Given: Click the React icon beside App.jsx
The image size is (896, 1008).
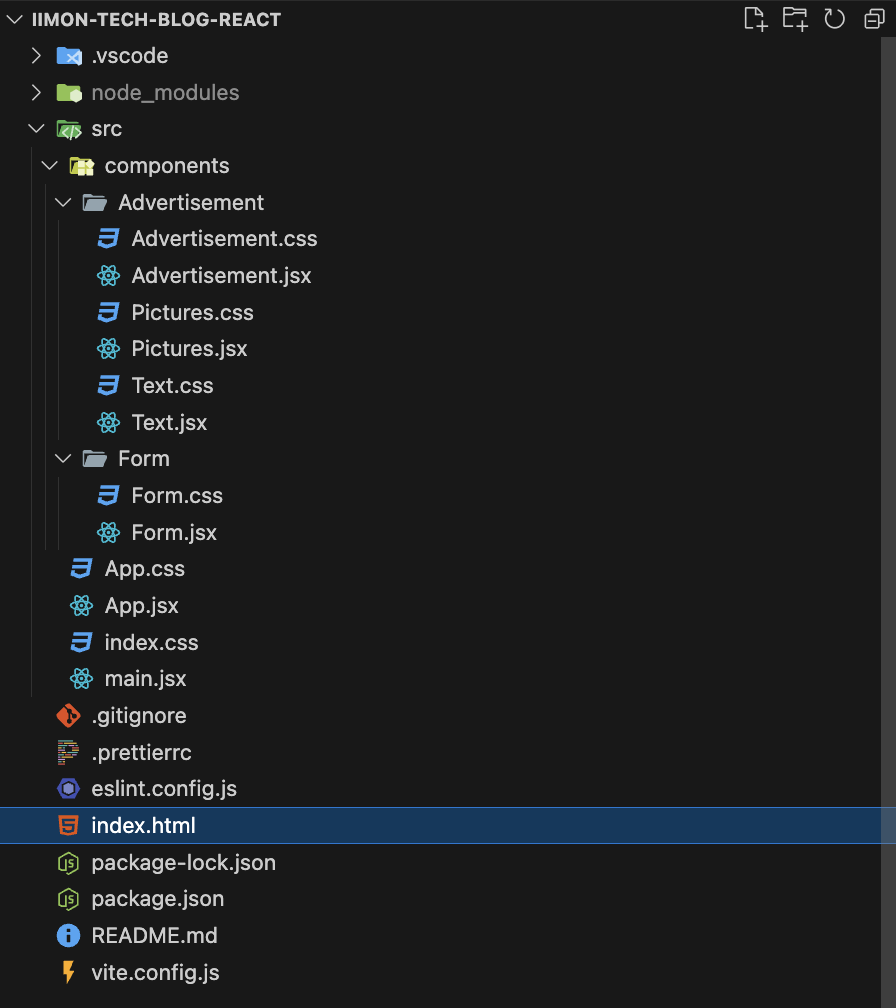Looking at the screenshot, I should [82, 606].
